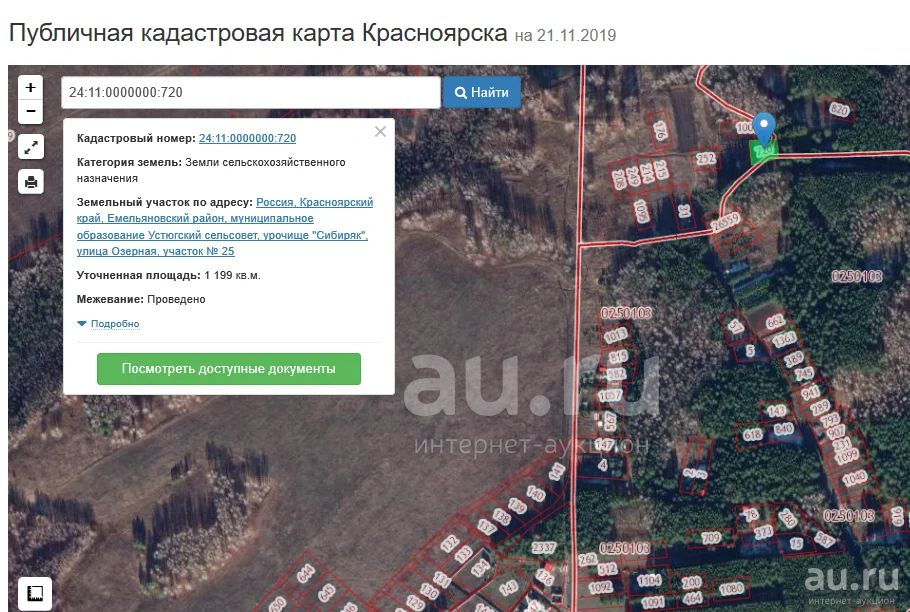Click parcel labeled 820 on map
This screenshot has width=910, height=612.
[839, 109]
